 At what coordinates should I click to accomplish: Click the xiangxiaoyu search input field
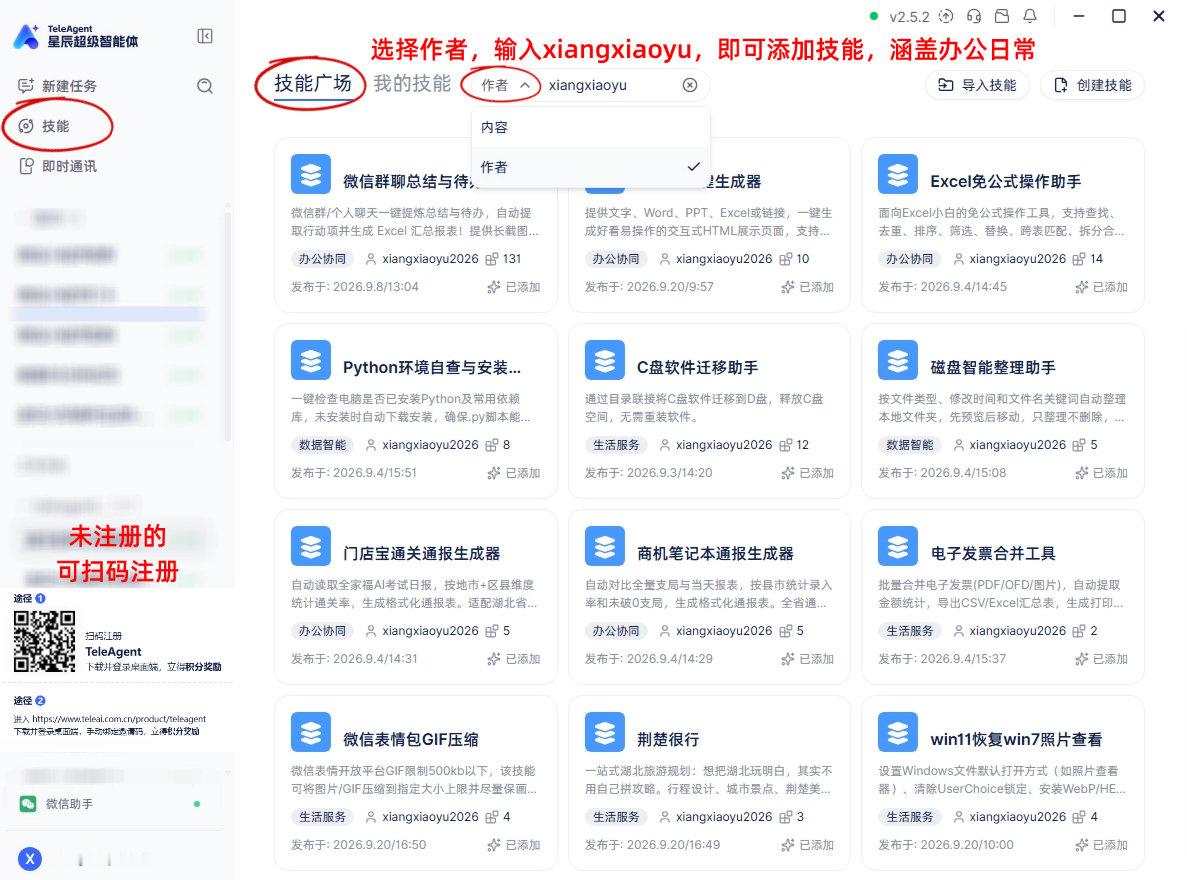click(x=612, y=85)
